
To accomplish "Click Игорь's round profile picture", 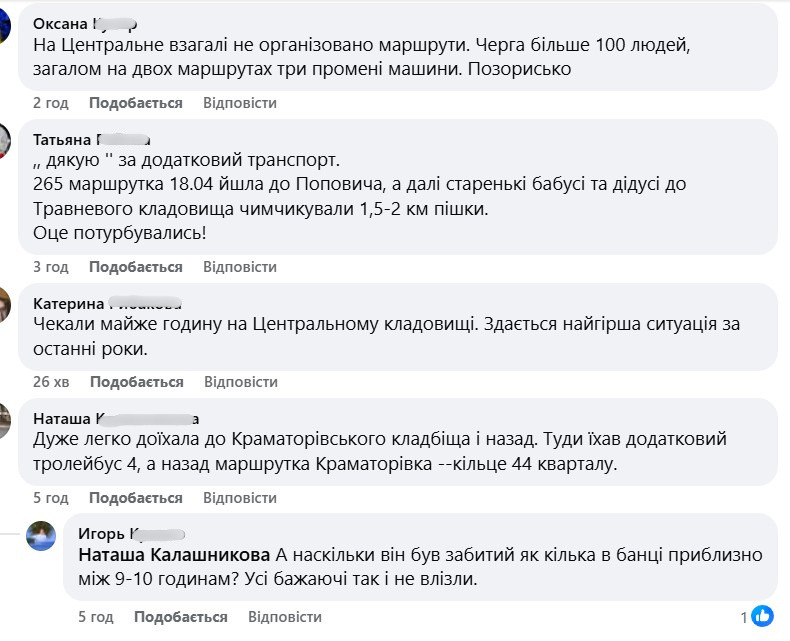I will 42,535.
